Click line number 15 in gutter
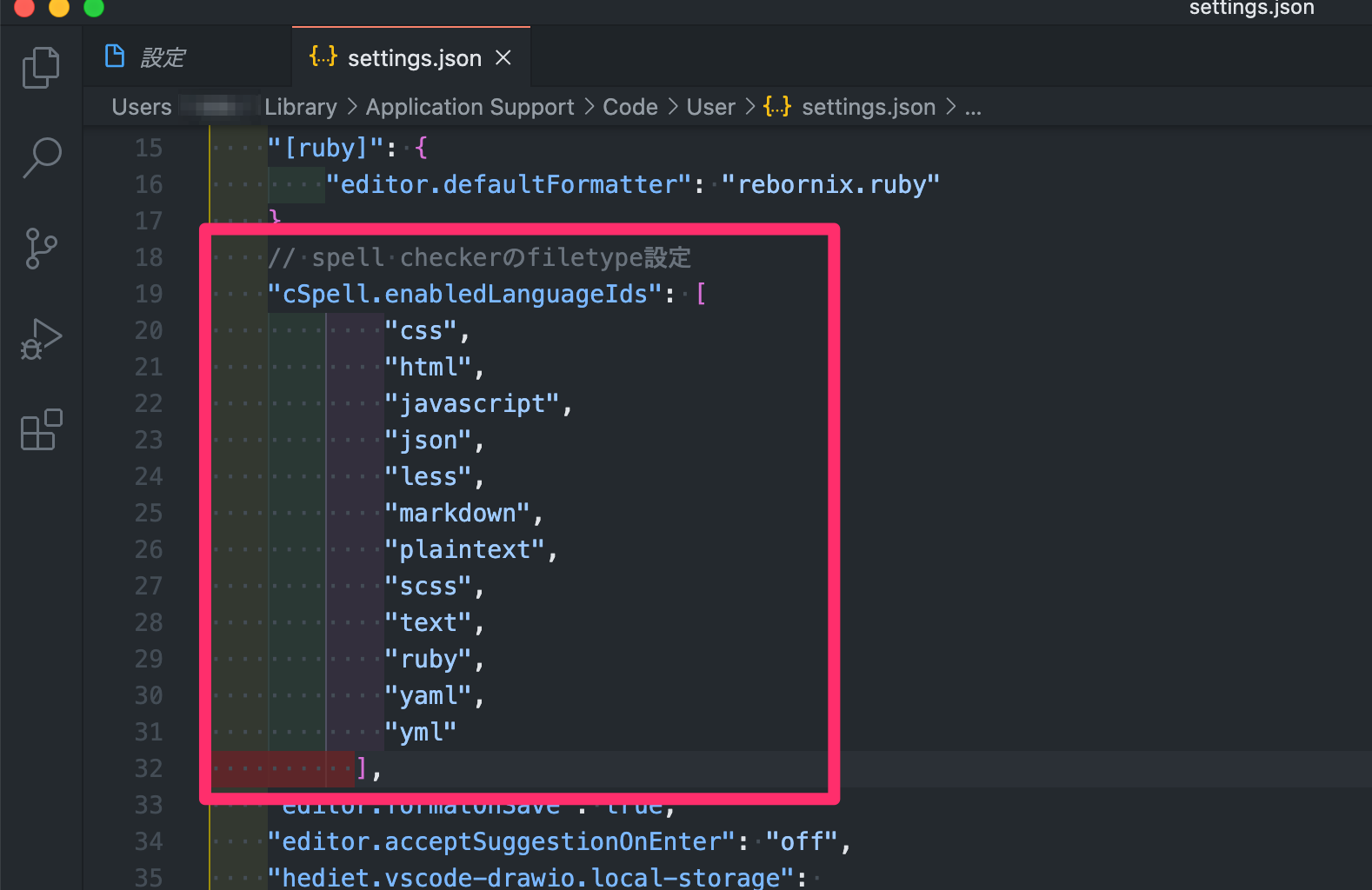The height and width of the screenshot is (890, 1372). pos(149,148)
